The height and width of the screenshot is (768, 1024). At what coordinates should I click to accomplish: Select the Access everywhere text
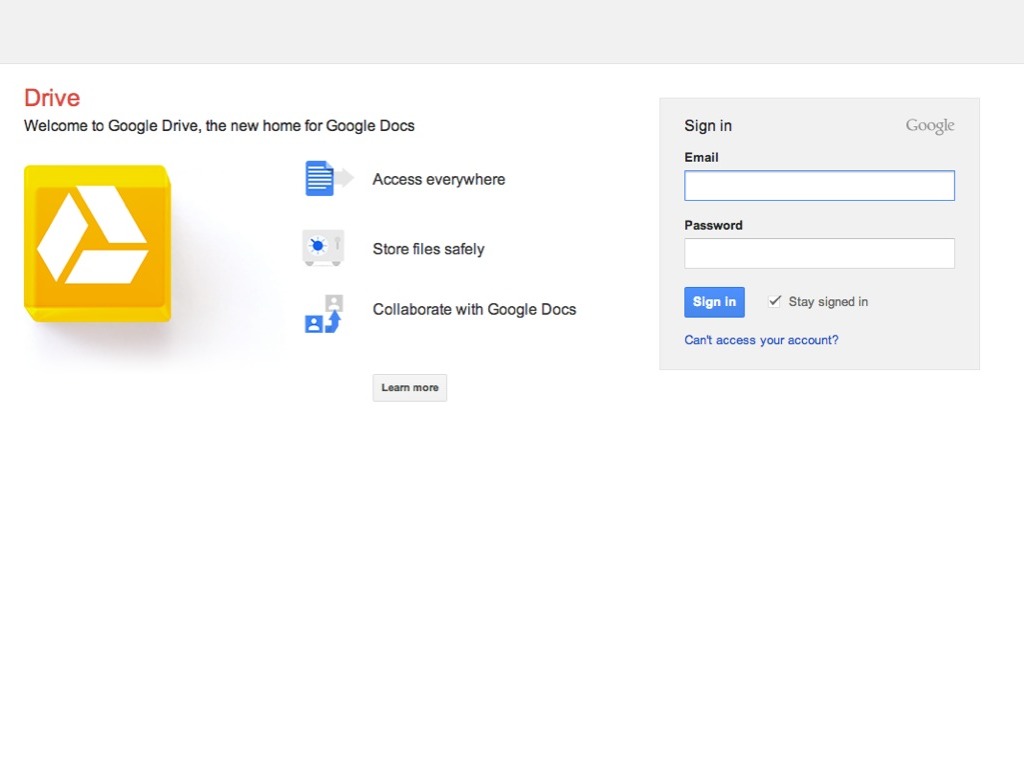point(439,180)
